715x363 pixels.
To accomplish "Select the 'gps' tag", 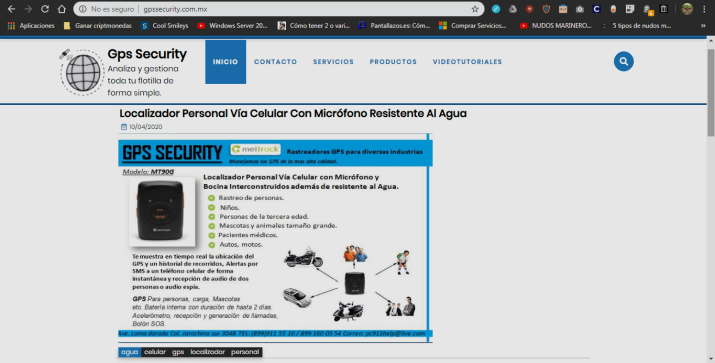I will [178, 352].
